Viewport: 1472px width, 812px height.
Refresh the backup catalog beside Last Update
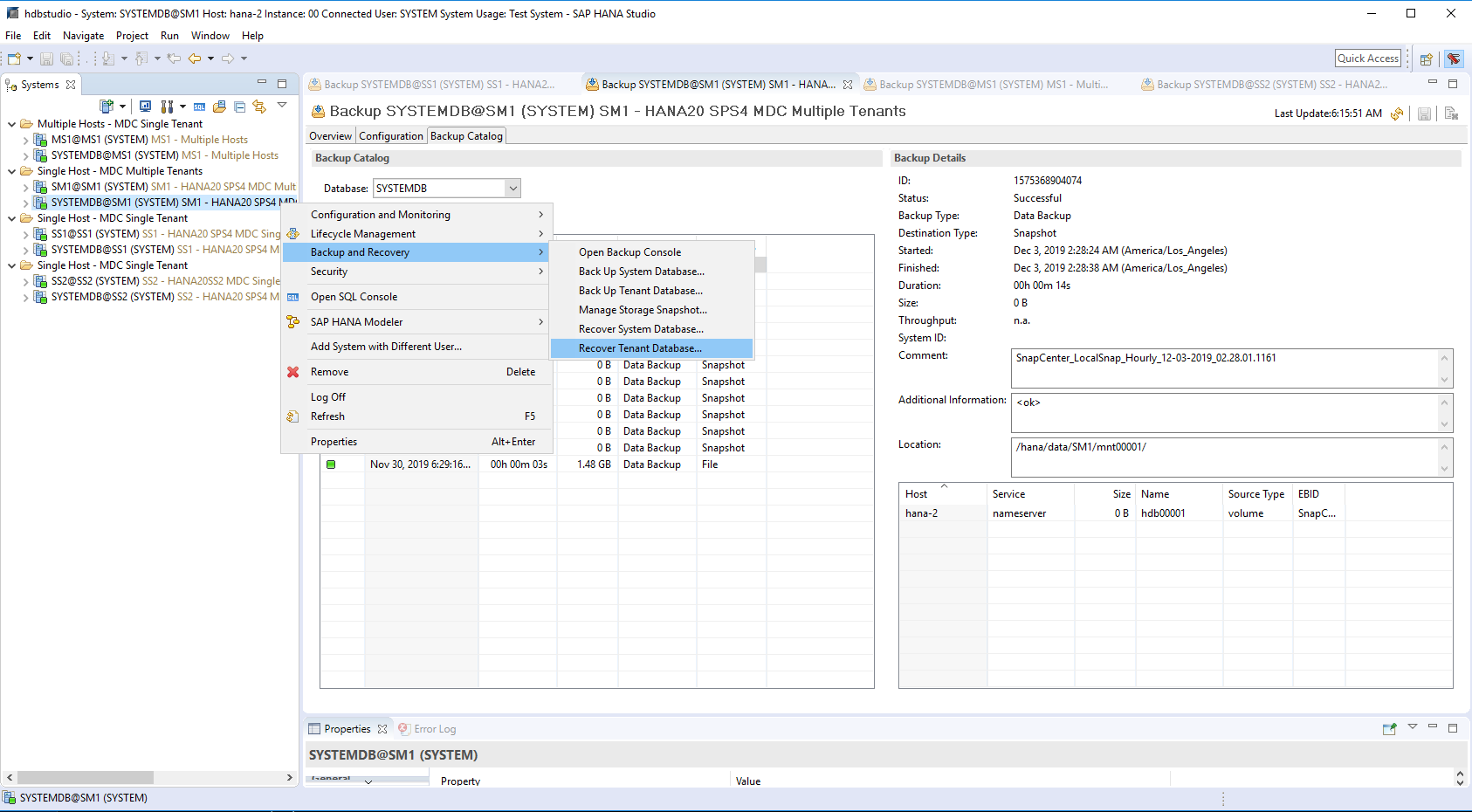click(1397, 114)
